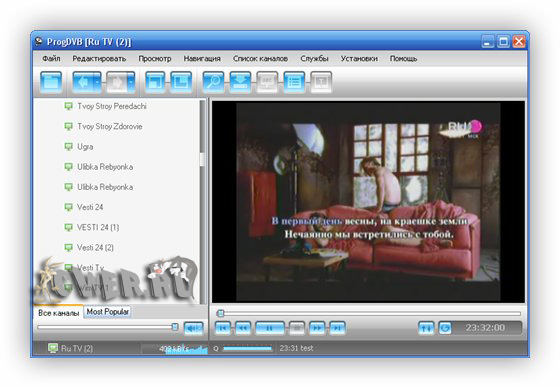Click the TV icon beside Ugra

point(68,146)
